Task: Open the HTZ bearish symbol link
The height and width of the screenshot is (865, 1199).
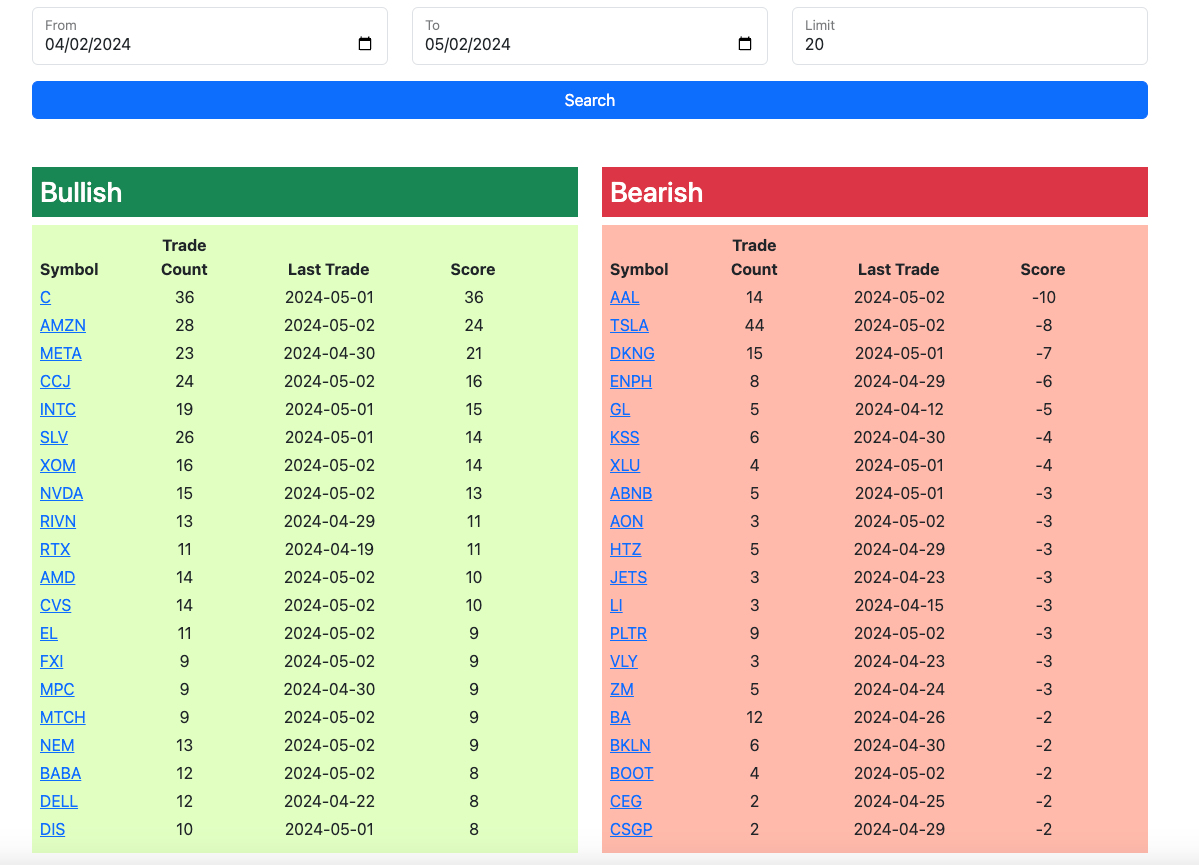Action: 625,550
